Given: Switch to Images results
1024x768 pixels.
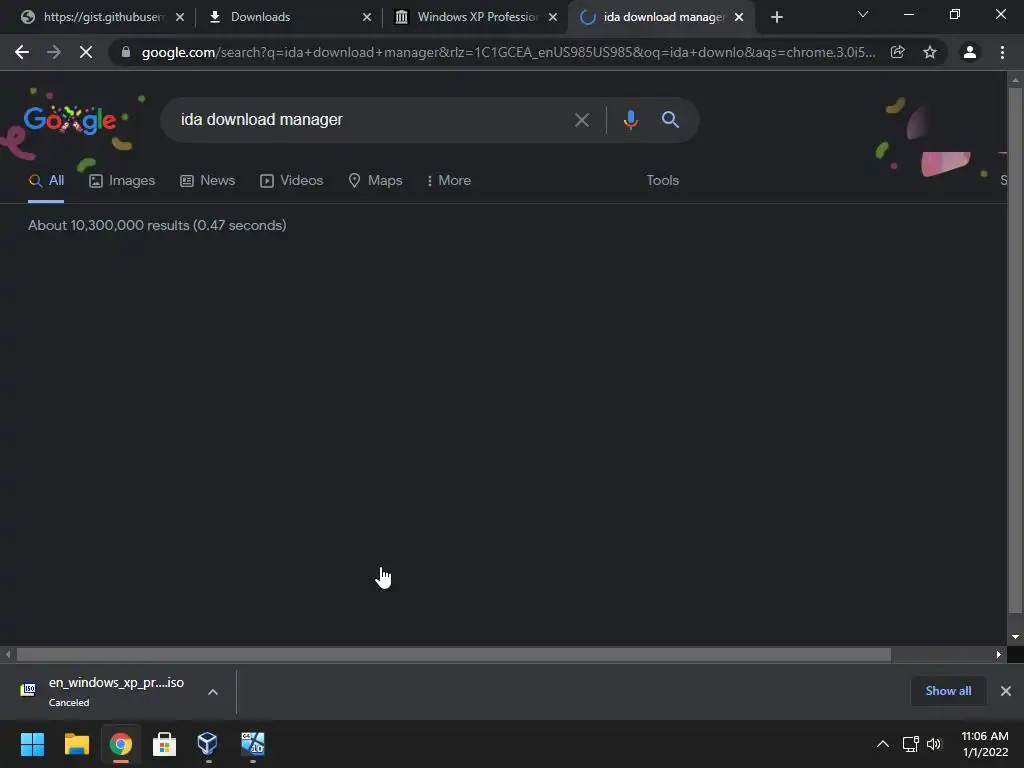Looking at the screenshot, I should 122,181.
